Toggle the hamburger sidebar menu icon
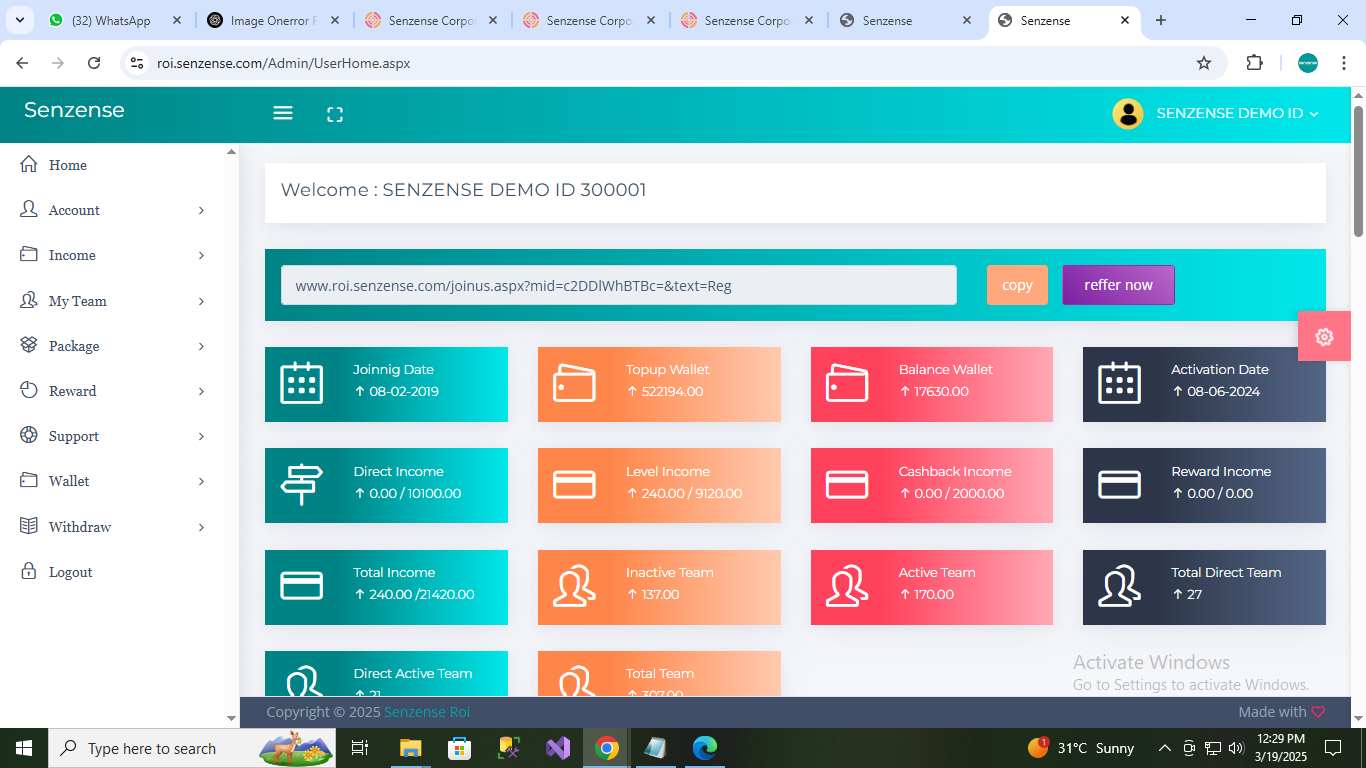Screen dimensions: 1366x768 (x=283, y=113)
